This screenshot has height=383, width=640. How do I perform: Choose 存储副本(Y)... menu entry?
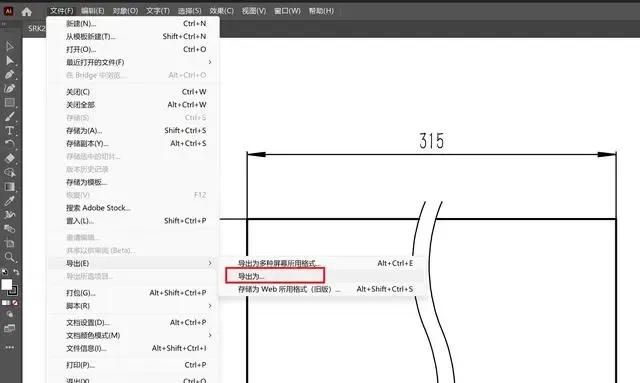click(134, 144)
